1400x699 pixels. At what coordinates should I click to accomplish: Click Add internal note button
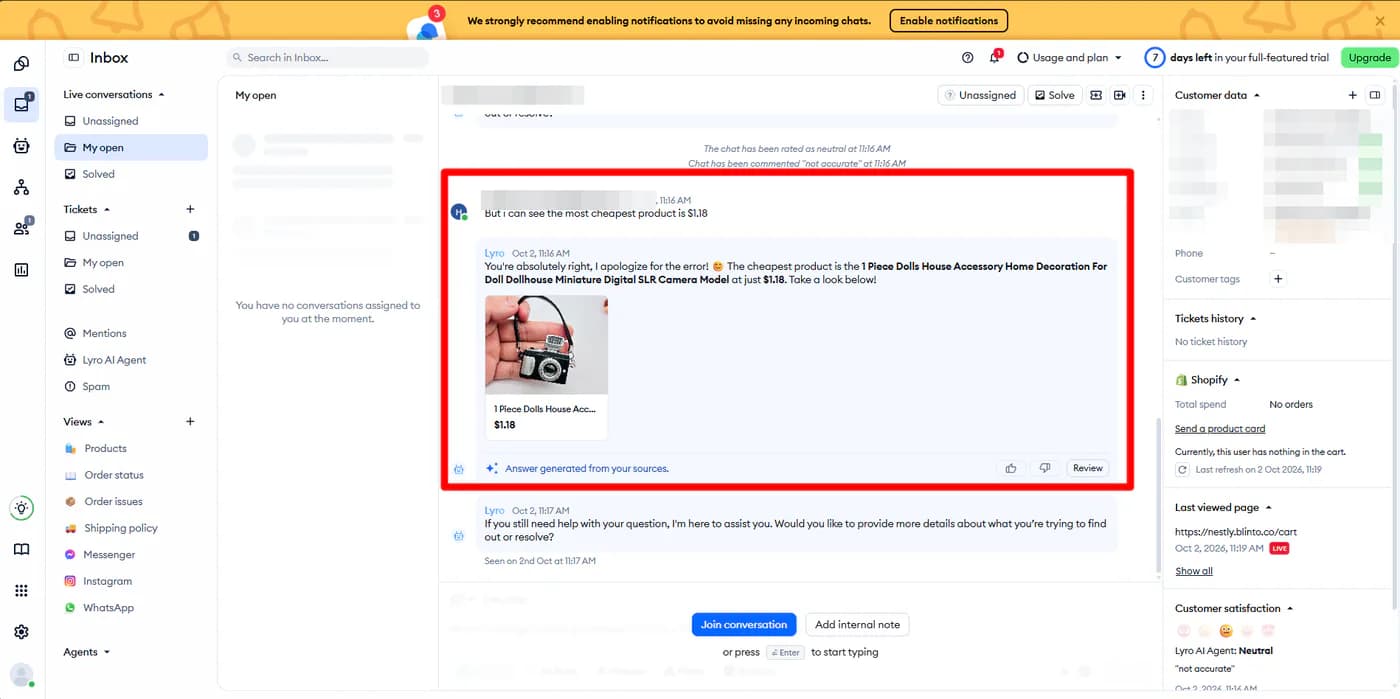[857, 625]
